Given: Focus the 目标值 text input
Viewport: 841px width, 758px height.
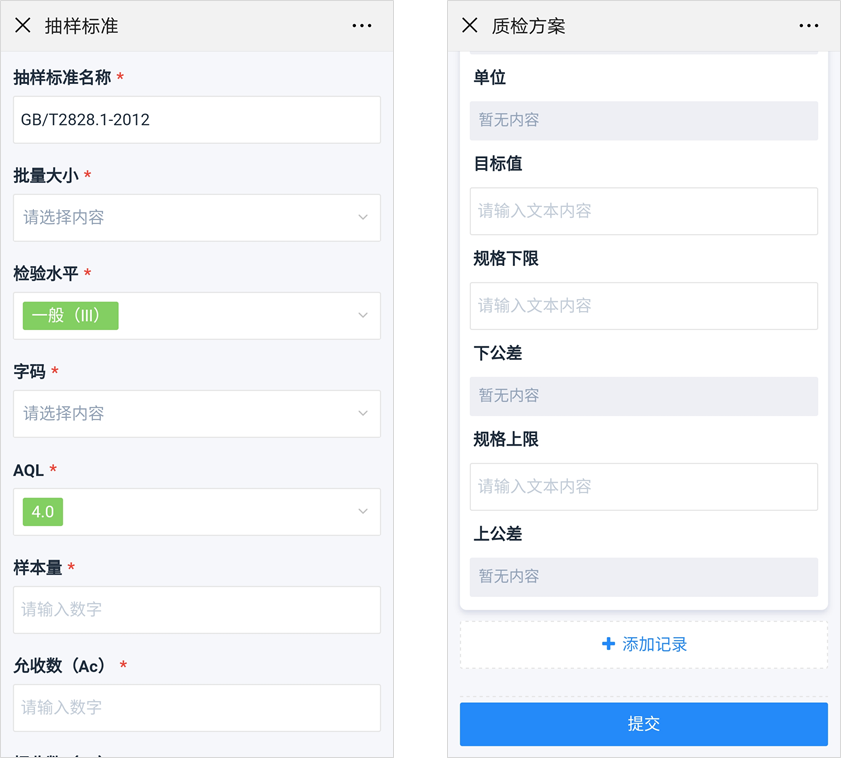Looking at the screenshot, I should (x=644, y=211).
